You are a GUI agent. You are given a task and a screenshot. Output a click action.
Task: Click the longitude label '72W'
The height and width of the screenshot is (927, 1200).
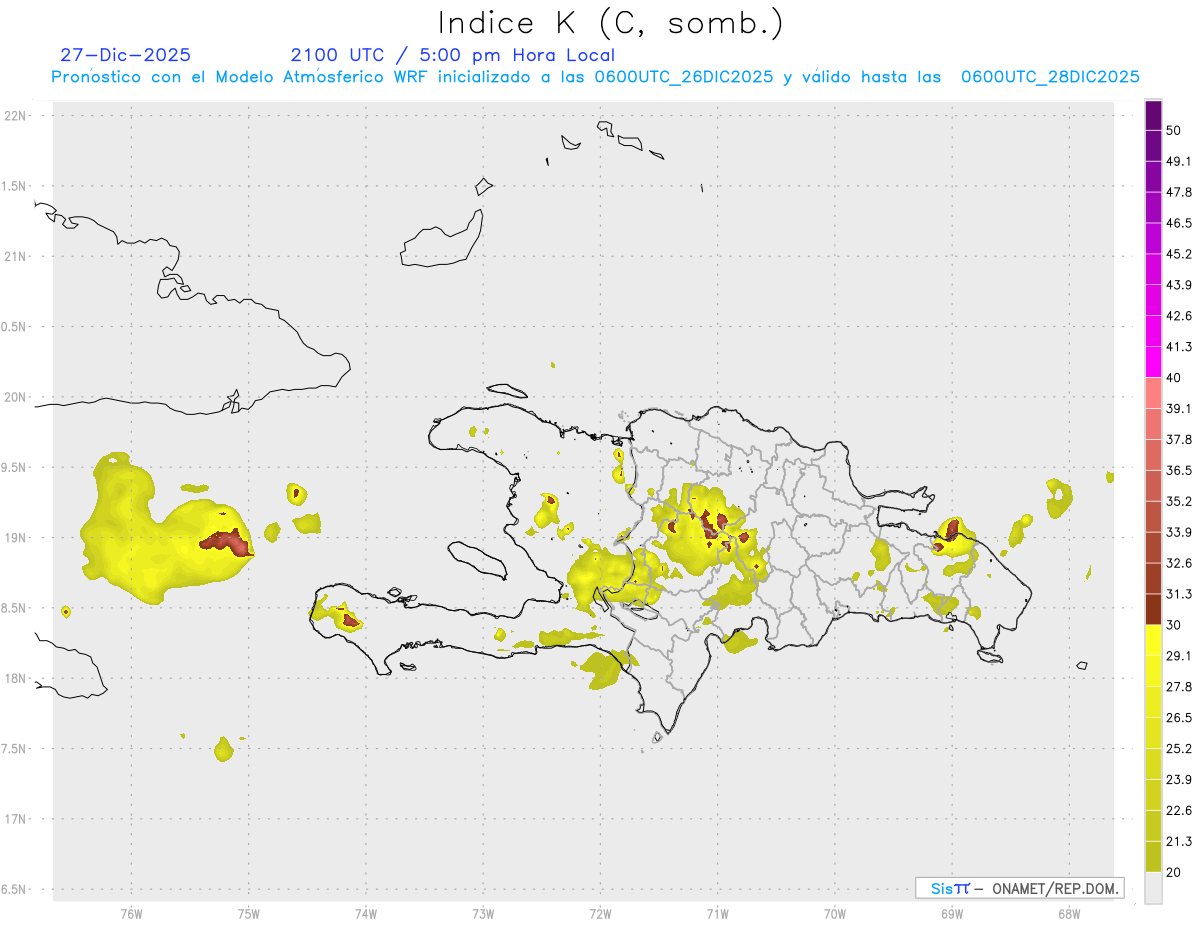(x=600, y=914)
